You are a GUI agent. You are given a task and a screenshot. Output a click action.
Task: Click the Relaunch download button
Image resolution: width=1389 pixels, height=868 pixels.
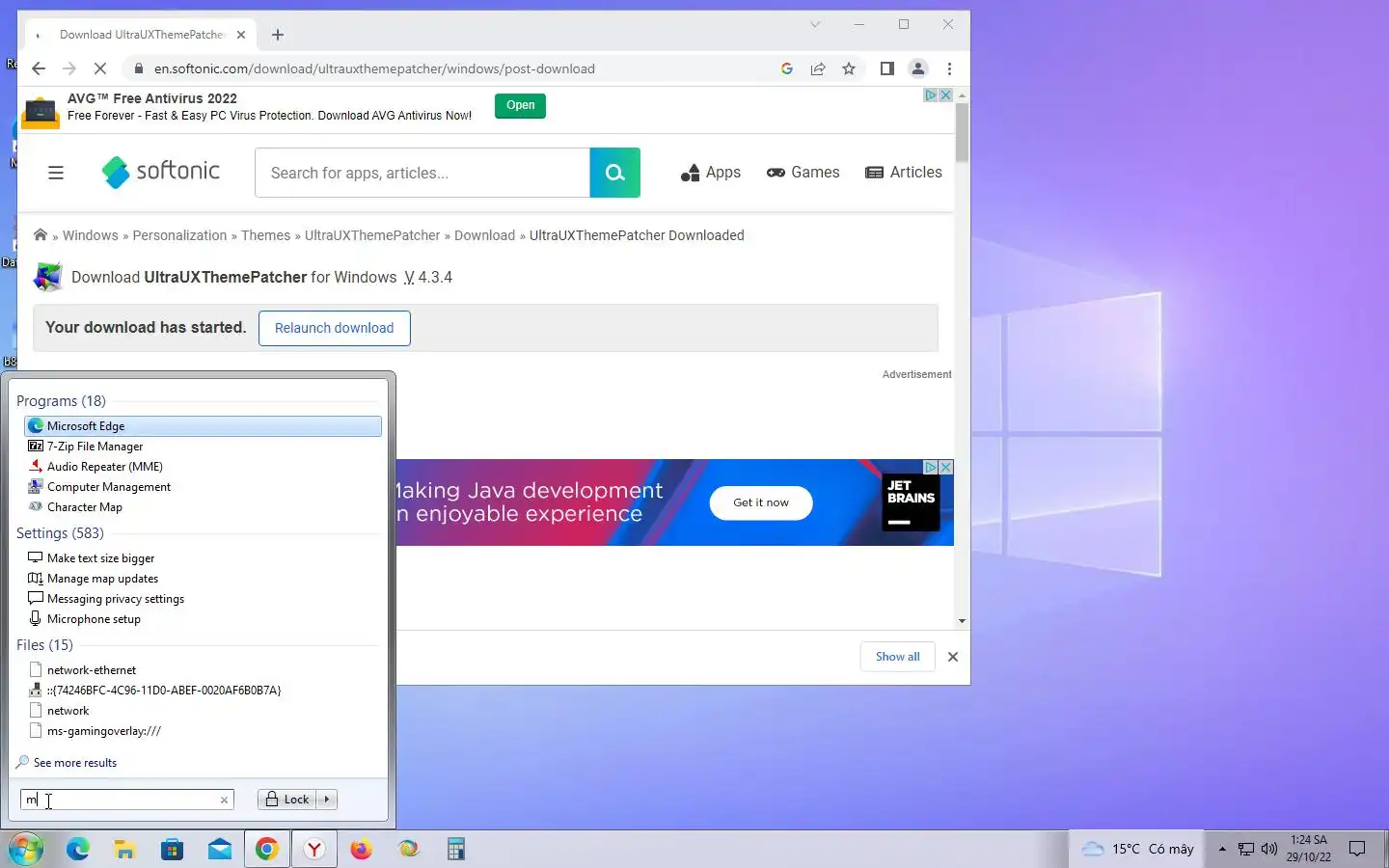click(x=334, y=328)
